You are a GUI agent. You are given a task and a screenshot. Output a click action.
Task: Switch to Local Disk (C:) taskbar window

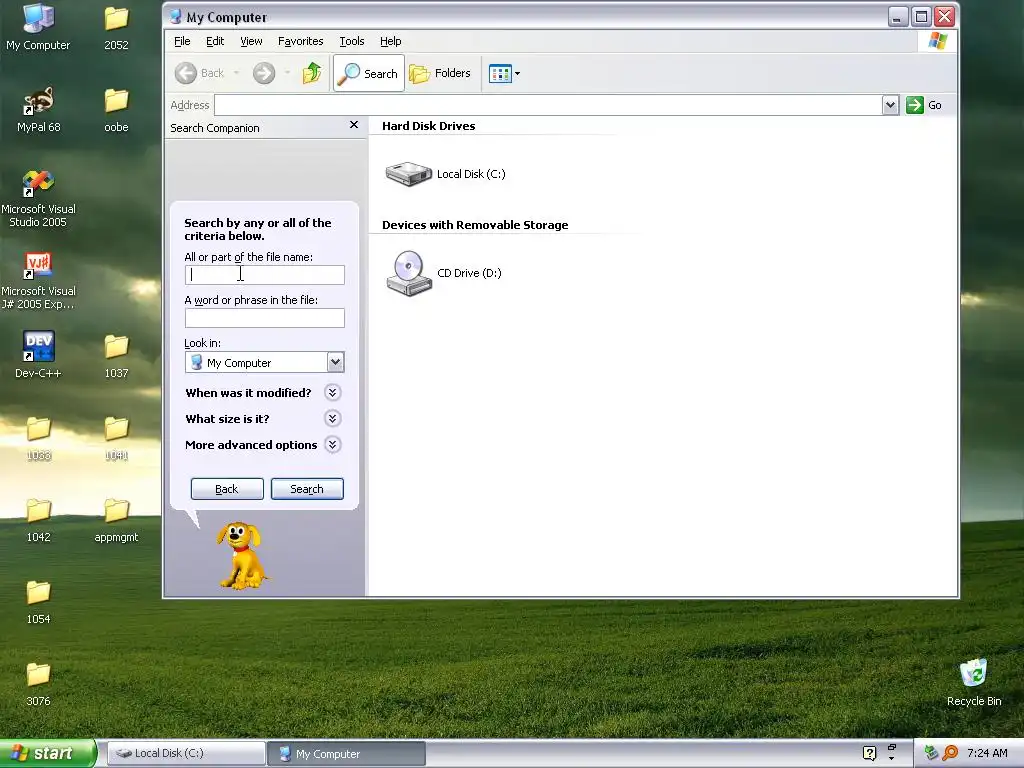point(186,753)
